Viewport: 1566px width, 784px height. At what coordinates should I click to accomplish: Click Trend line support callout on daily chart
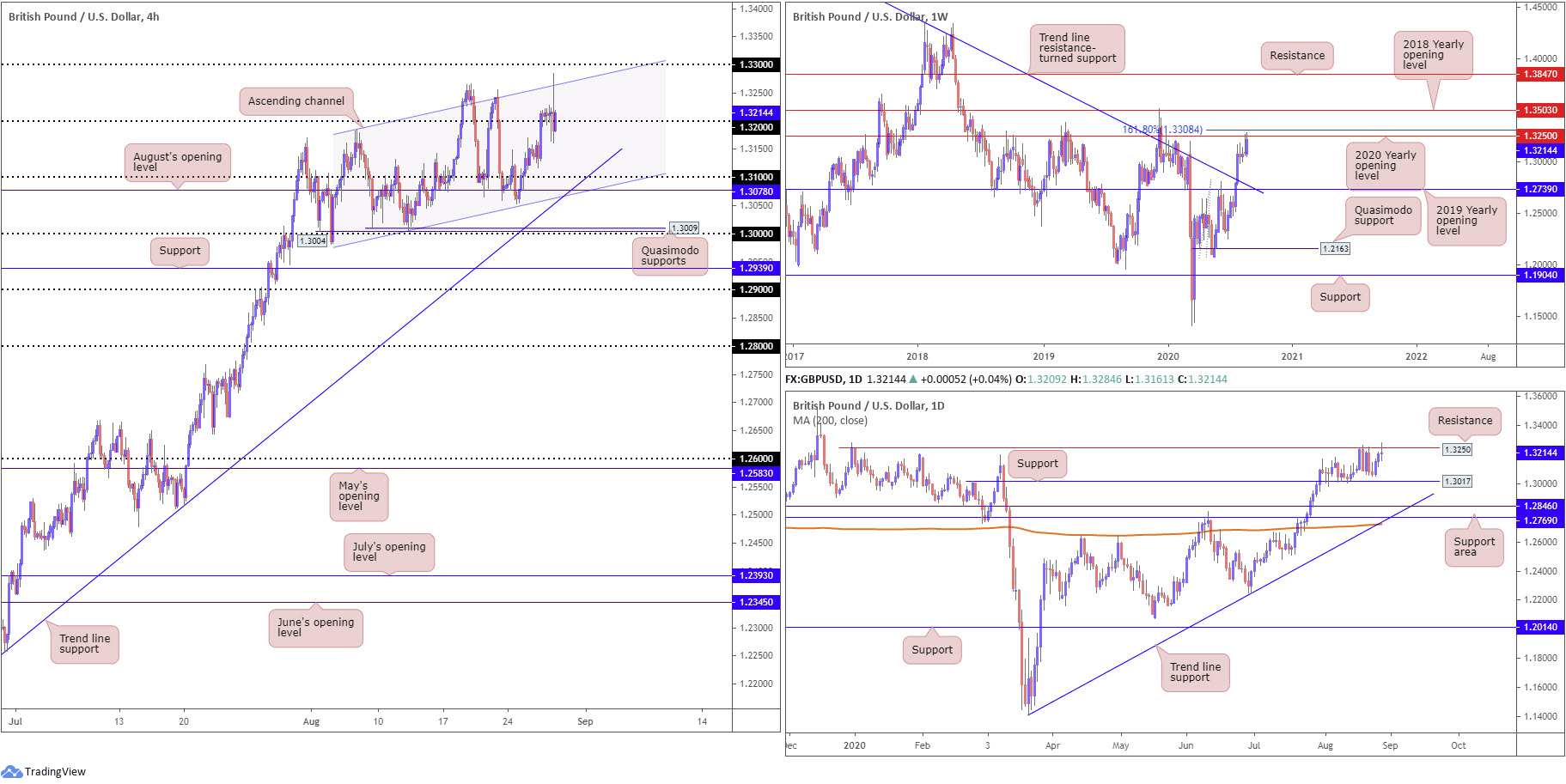point(1195,672)
